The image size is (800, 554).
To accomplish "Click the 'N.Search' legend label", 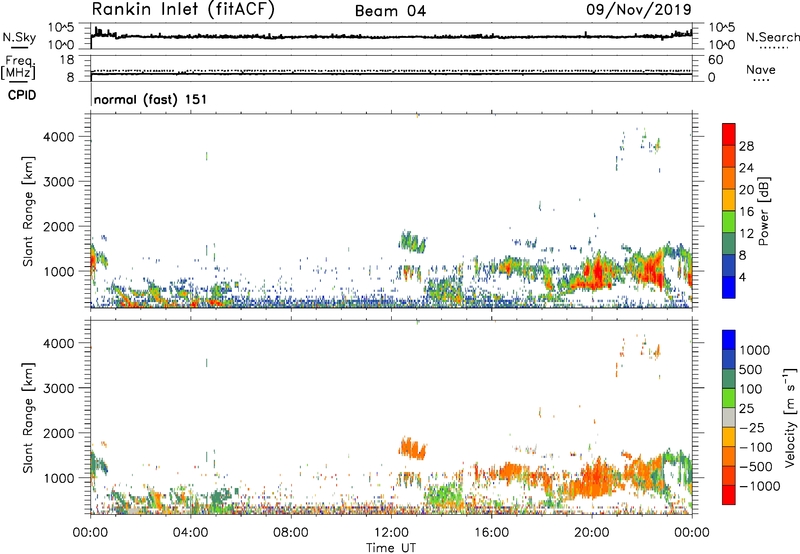I will click(x=772, y=37).
